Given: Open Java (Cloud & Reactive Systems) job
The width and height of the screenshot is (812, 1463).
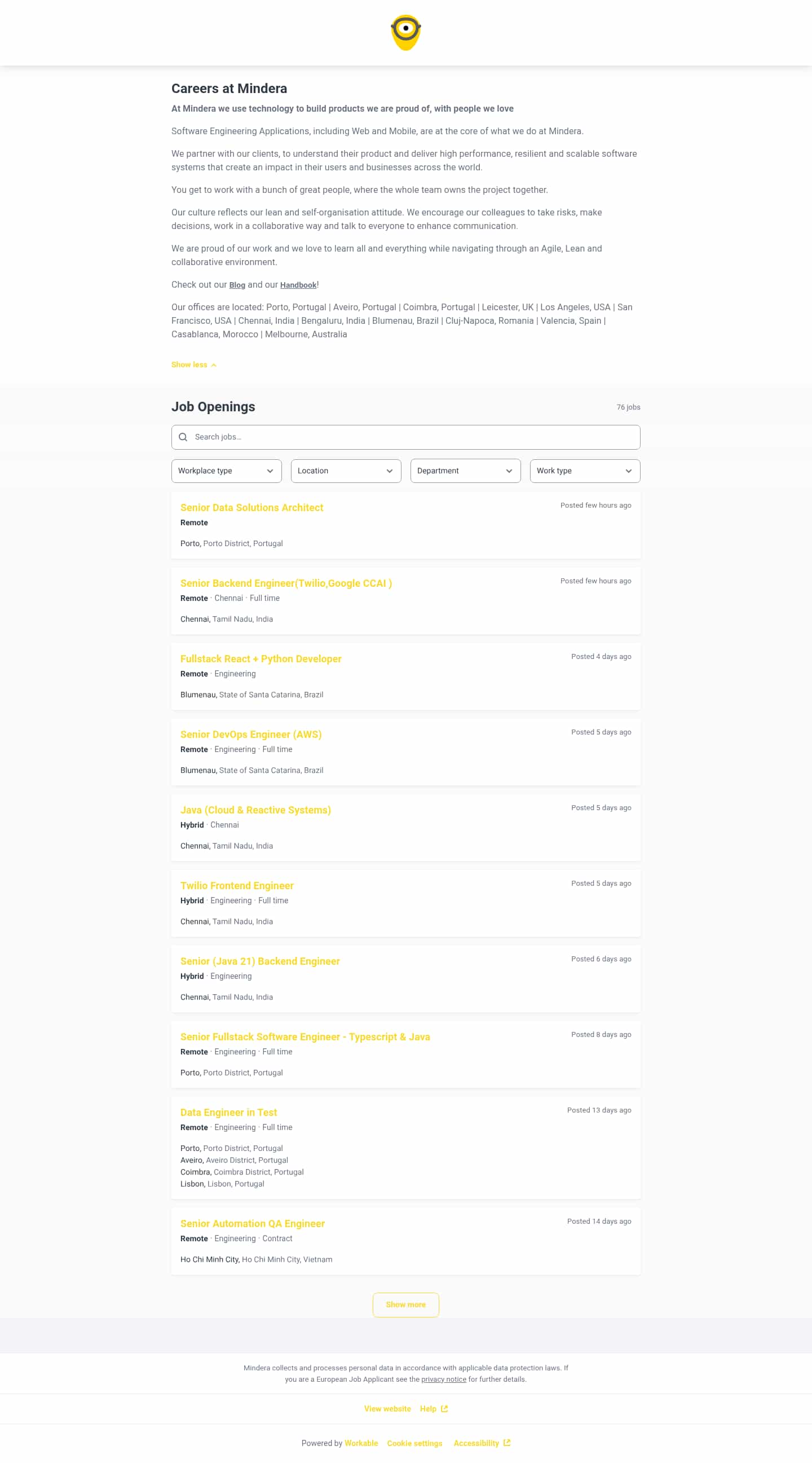Looking at the screenshot, I should pyautogui.click(x=255, y=809).
